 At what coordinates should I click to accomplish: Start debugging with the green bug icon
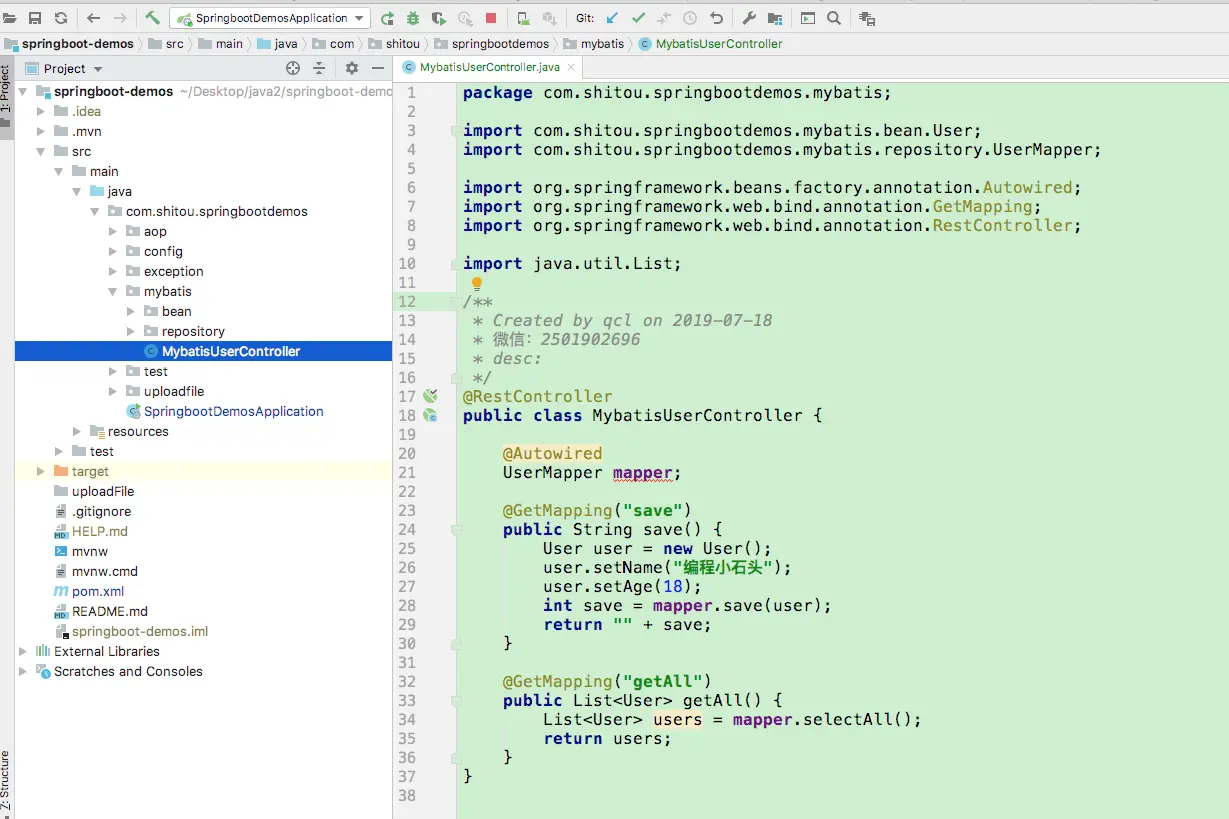pyautogui.click(x=412, y=18)
